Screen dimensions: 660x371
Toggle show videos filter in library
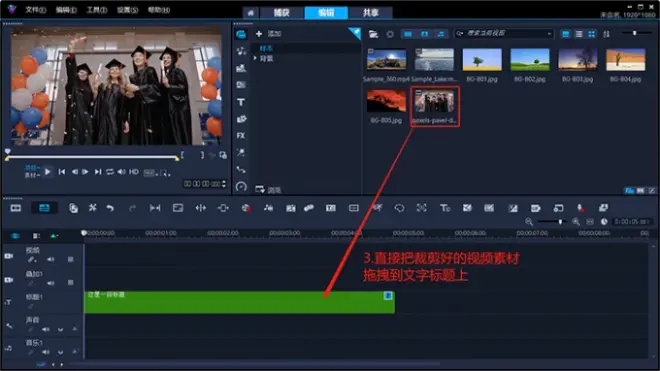click(408, 34)
